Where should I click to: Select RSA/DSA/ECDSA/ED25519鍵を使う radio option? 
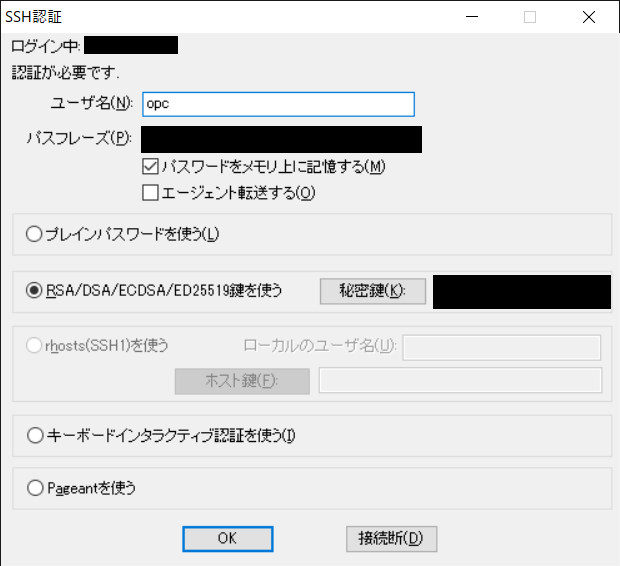35,291
